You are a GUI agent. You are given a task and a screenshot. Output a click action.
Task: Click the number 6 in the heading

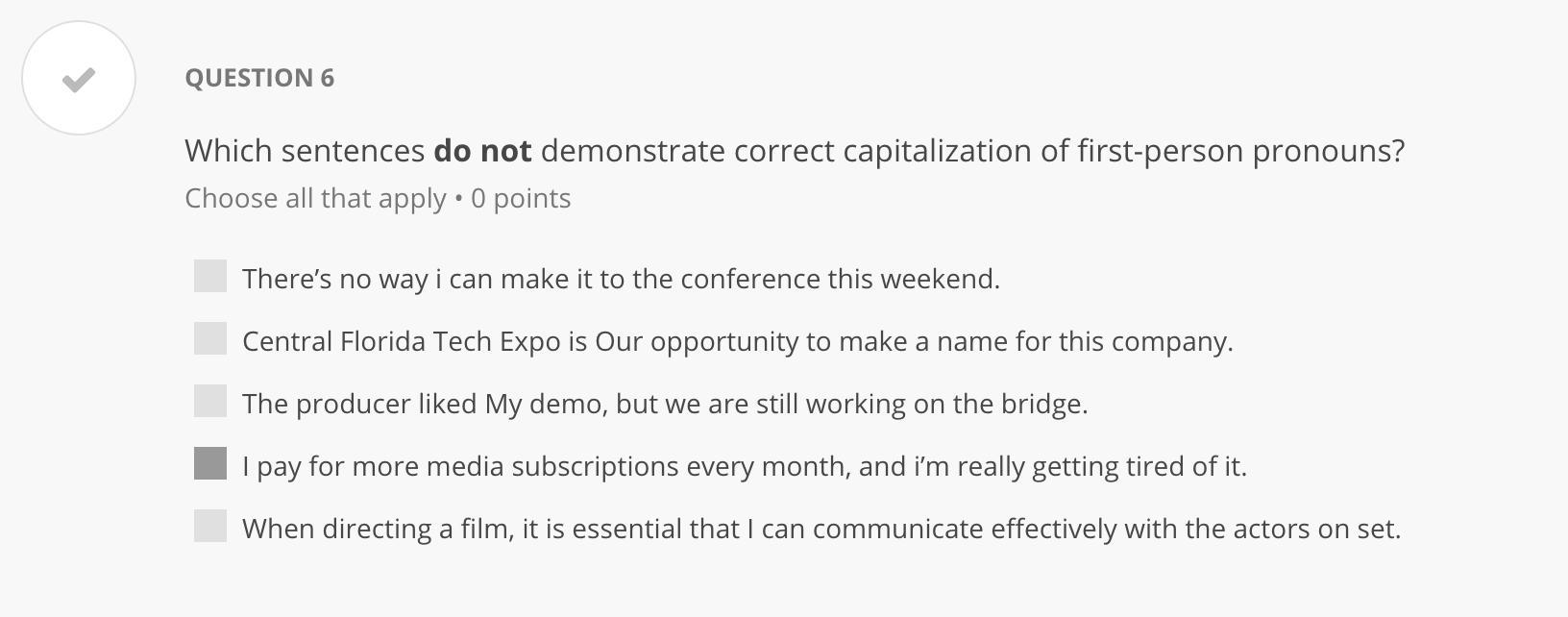tap(327, 78)
